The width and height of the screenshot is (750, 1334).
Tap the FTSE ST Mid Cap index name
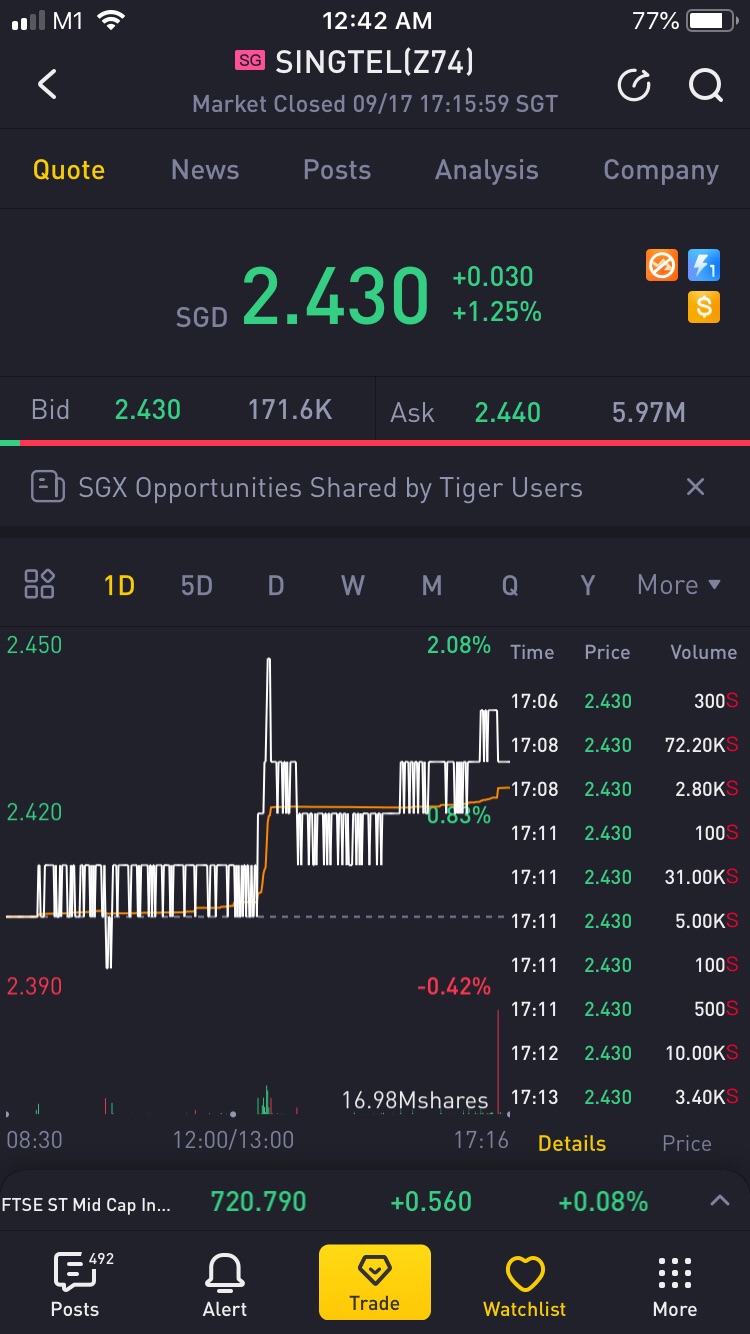(86, 1204)
